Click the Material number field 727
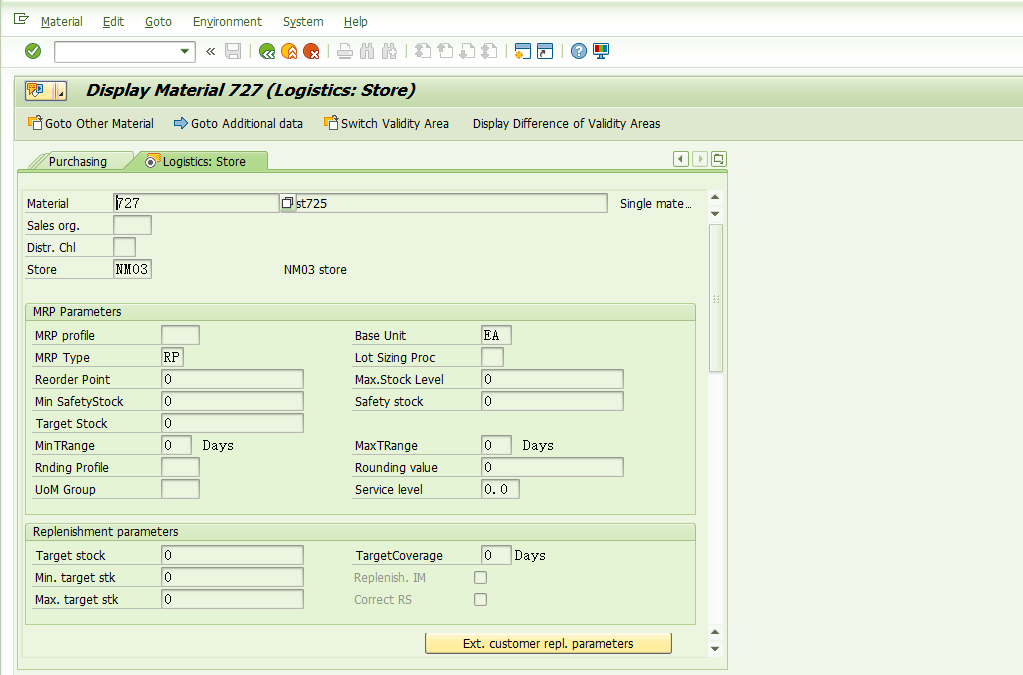This screenshot has height=675, width=1023. (196, 203)
